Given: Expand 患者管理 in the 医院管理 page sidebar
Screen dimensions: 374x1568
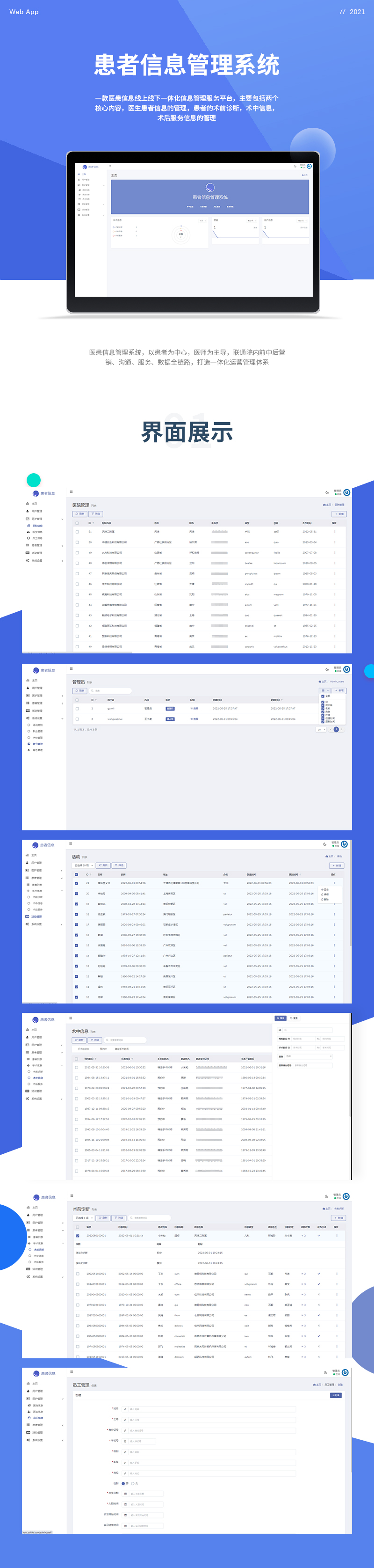Looking at the screenshot, I should (x=44, y=545).
